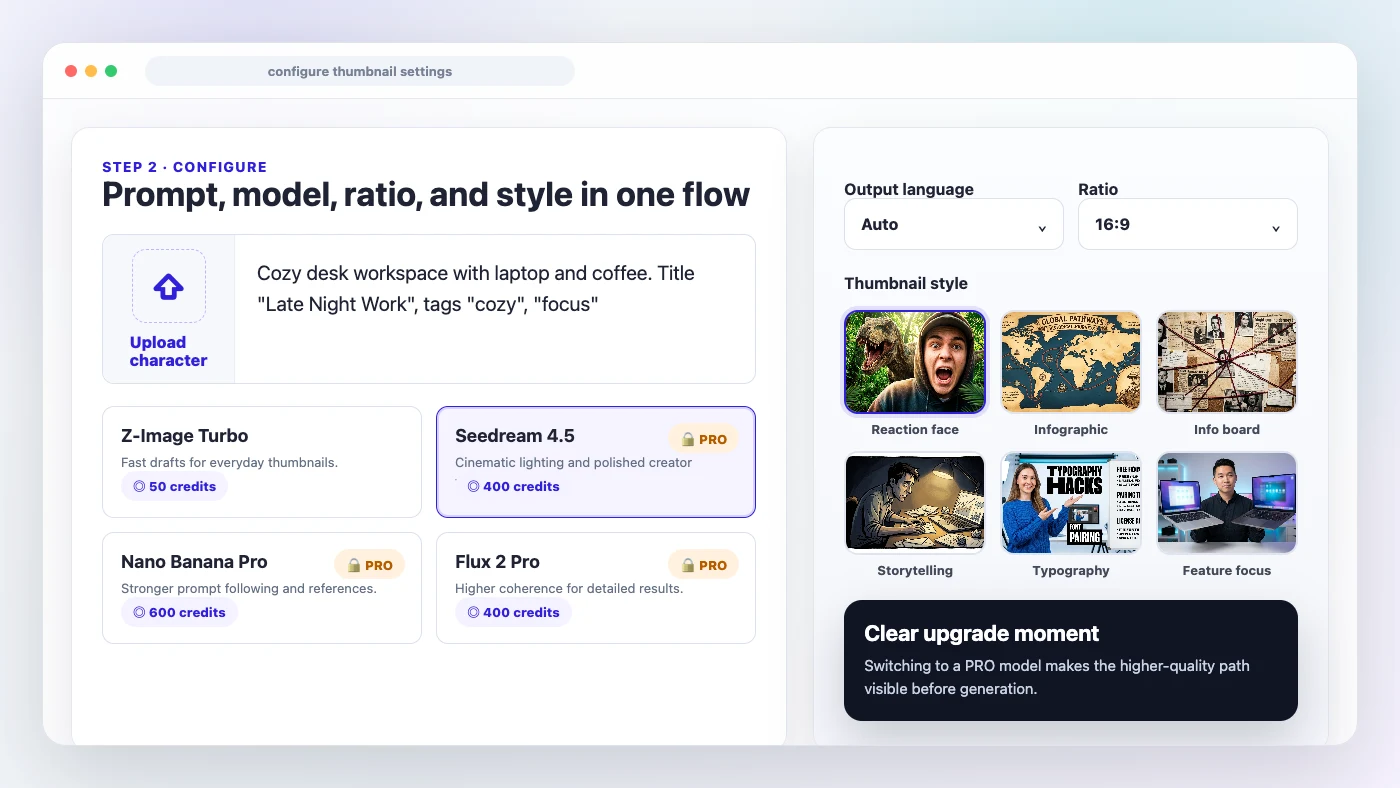This screenshot has width=1400, height=788.
Task: Click the upload arrow icon
Action: click(x=168, y=287)
